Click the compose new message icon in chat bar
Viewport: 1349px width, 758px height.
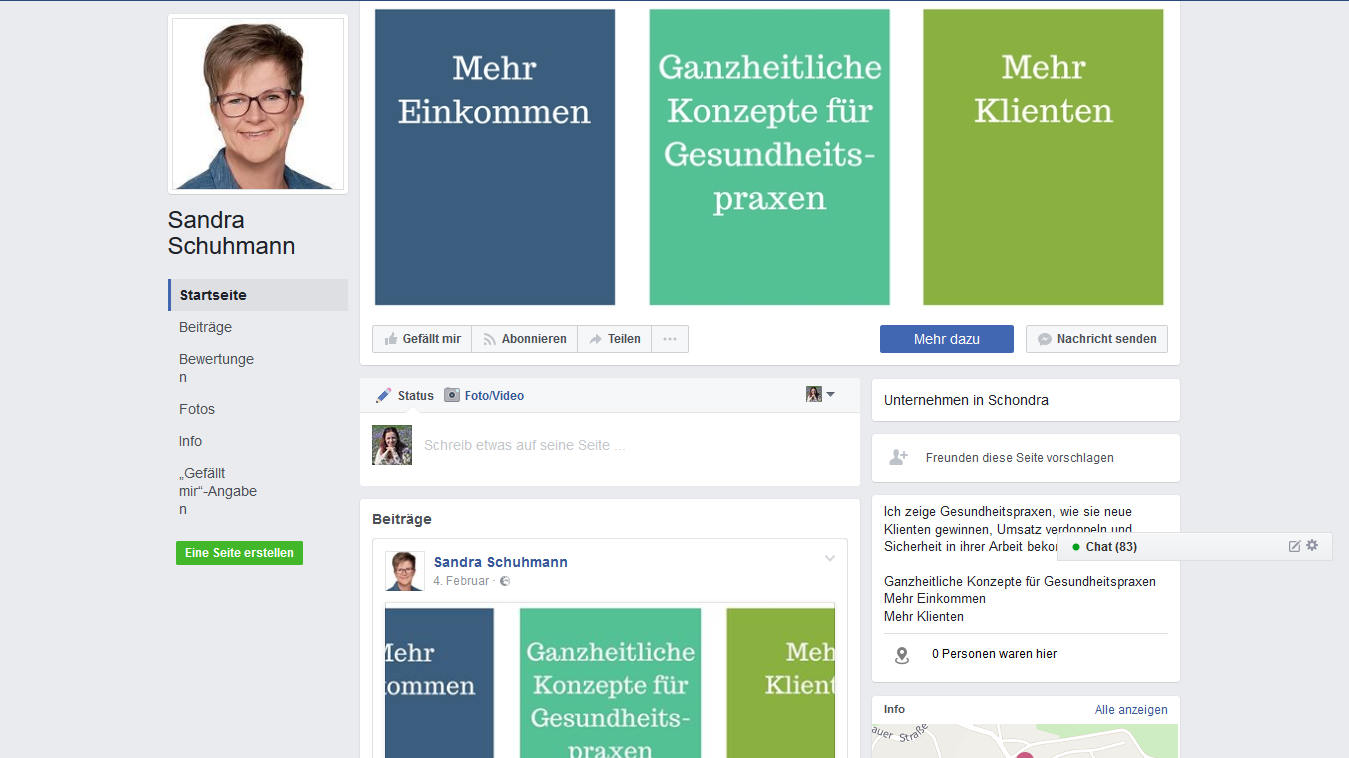click(1294, 546)
